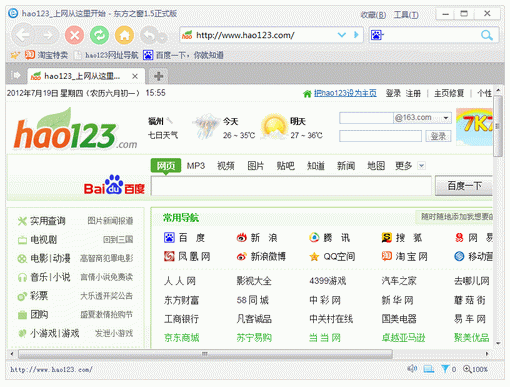The width and height of the screenshot is (510, 387).
Task: Close the hao123 tab
Action: tap(135, 76)
